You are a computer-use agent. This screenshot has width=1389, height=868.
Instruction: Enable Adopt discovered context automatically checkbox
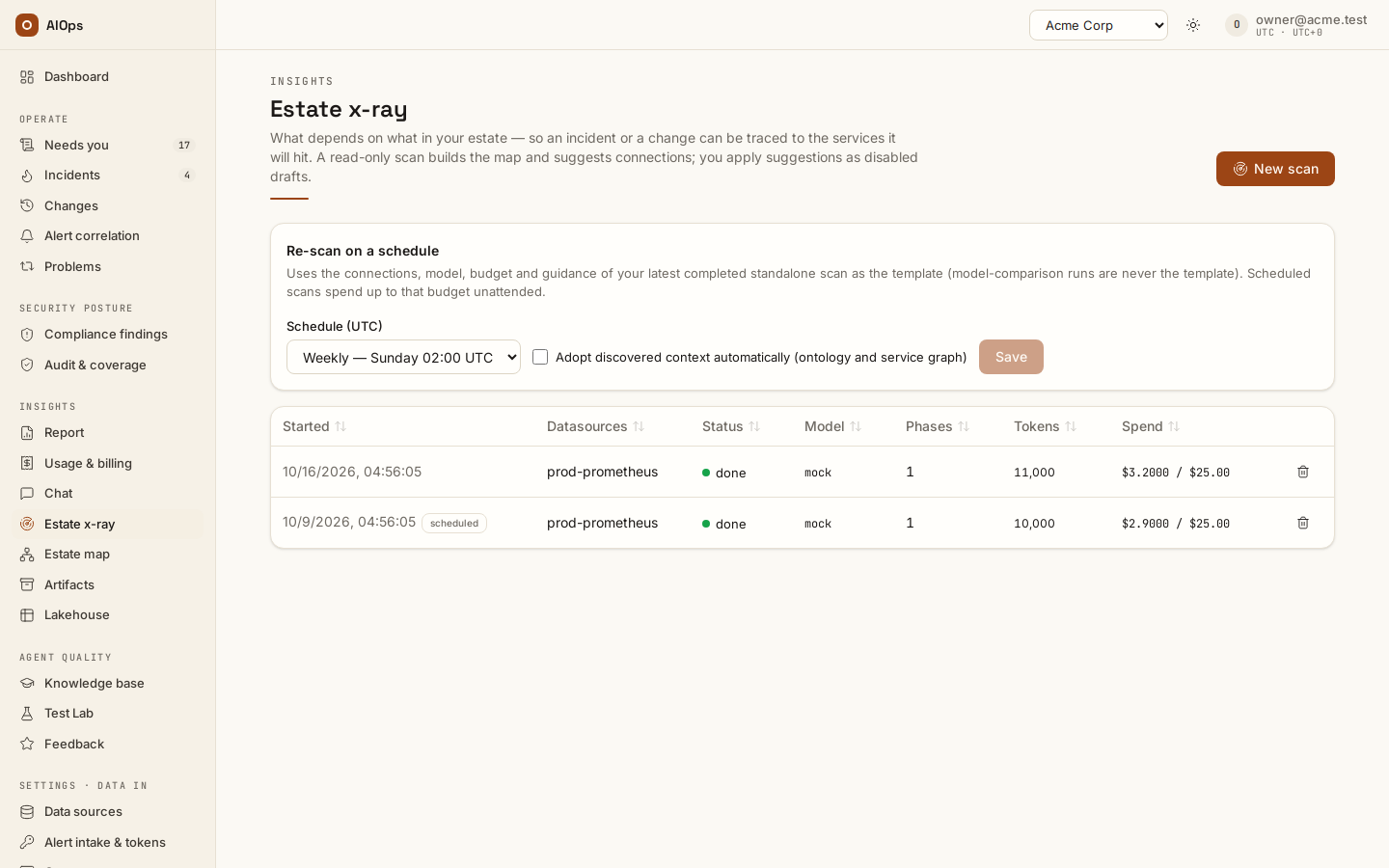point(540,357)
